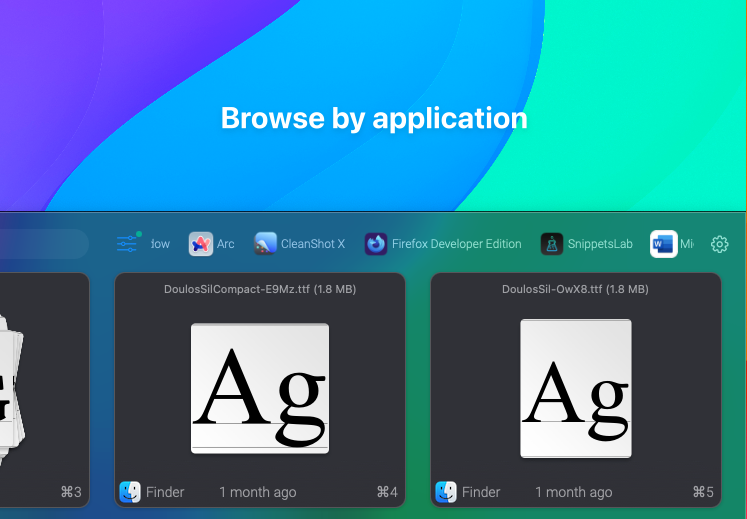Click Finder icon on DoulosSilCompact card
The width and height of the screenshot is (747, 519).
(x=130, y=492)
